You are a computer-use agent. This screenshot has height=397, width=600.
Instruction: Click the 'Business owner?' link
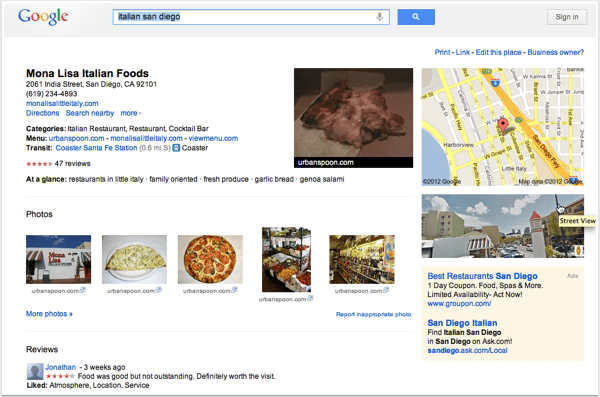(x=556, y=52)
